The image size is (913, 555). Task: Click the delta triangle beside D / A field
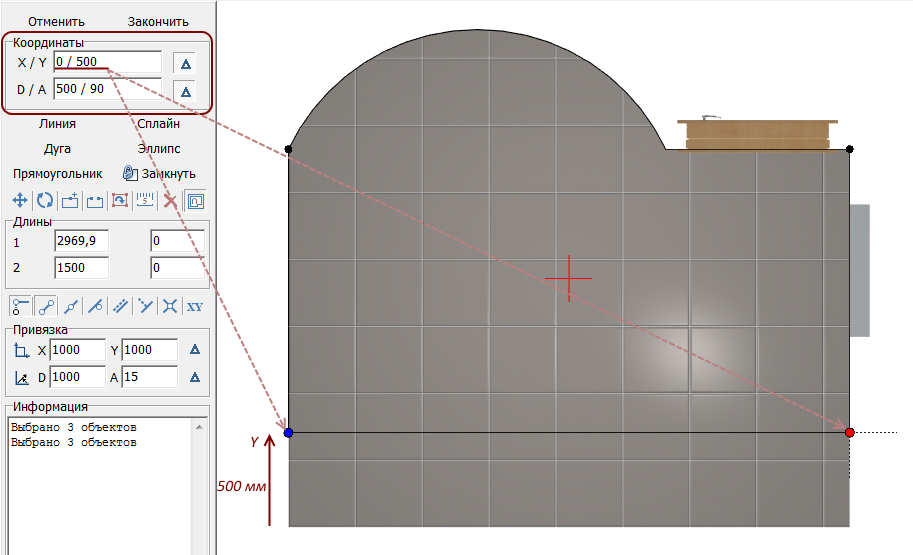(x=184, y=92)
